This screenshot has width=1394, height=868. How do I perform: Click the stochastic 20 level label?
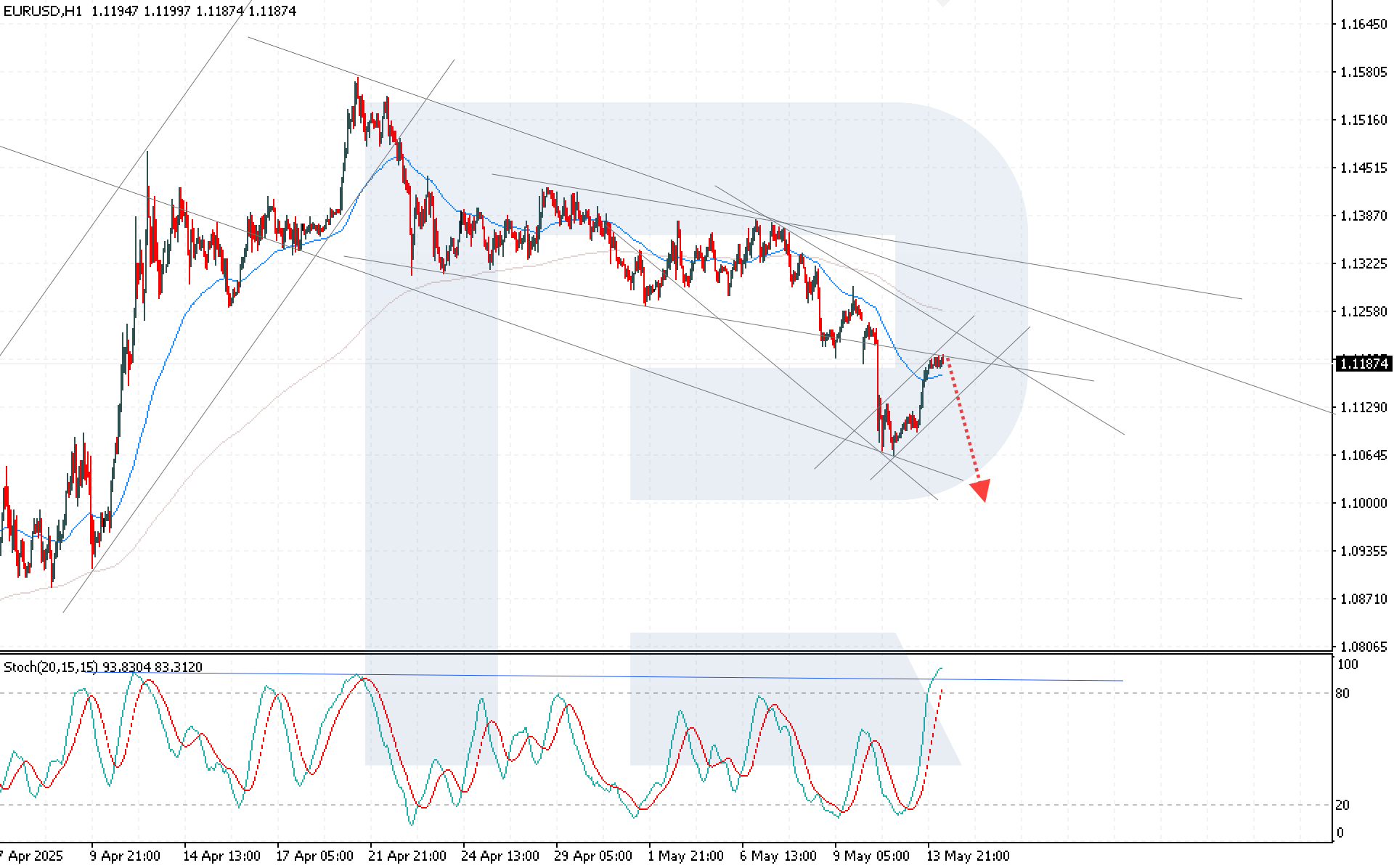click(1343, 805)
